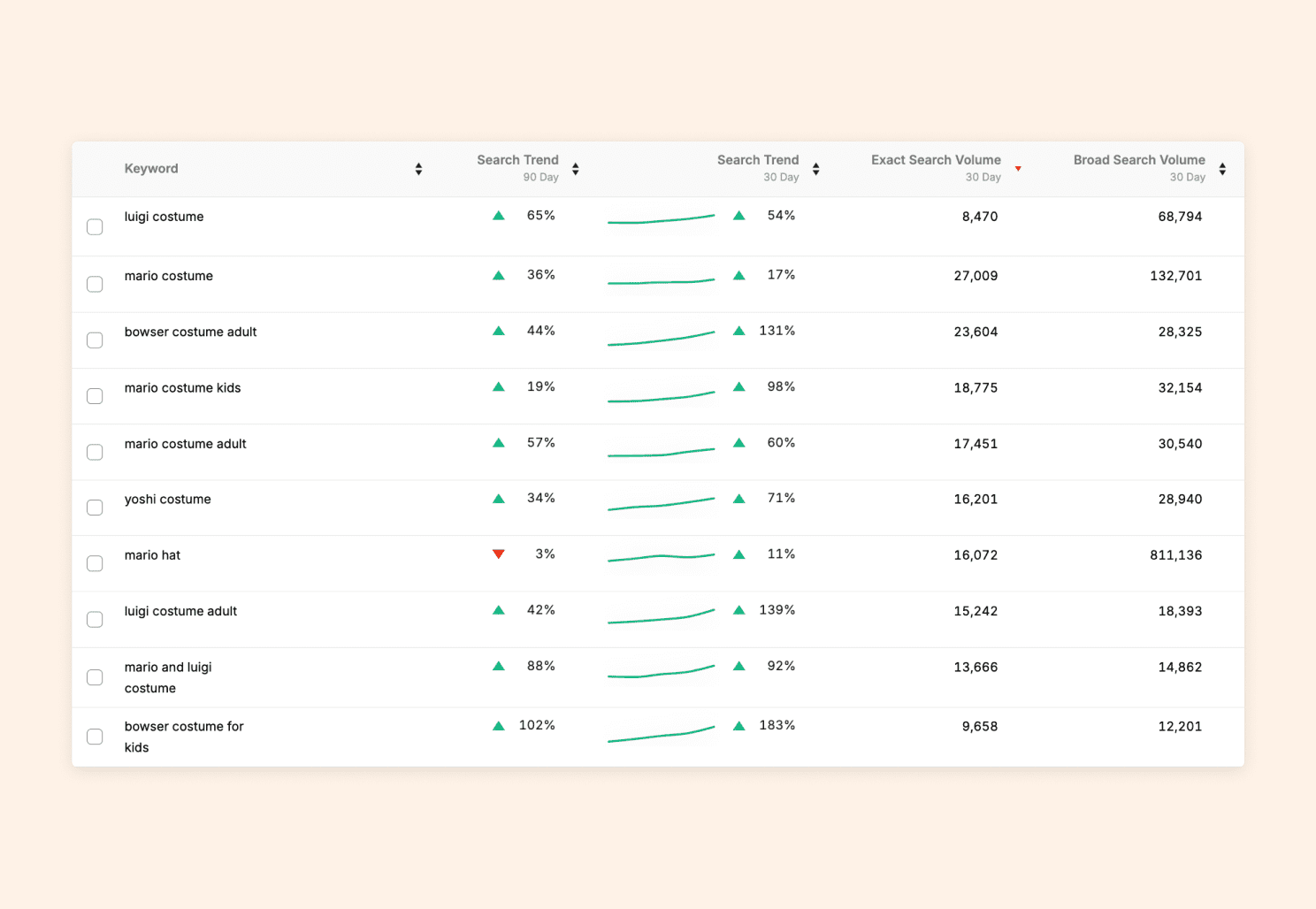Click broad volume value 12,201
1316x909 pixels.
coord(1180,726)
